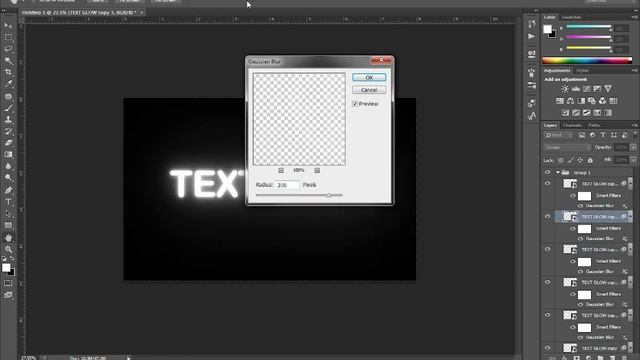
Task: Zoom in the Gaussian Blur preview
Action: point(317,170)
